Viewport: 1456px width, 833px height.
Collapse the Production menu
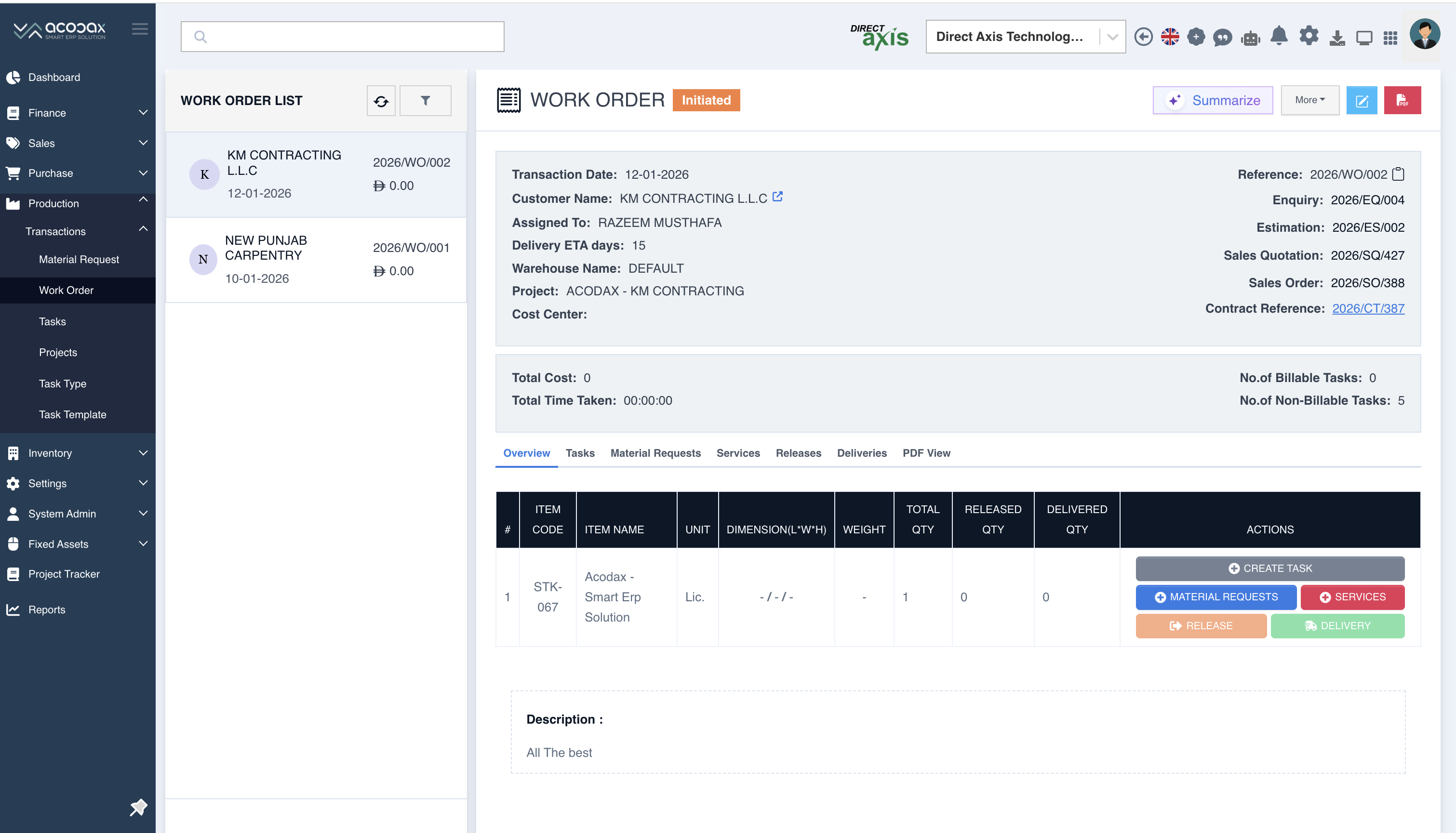pos(78,203)
